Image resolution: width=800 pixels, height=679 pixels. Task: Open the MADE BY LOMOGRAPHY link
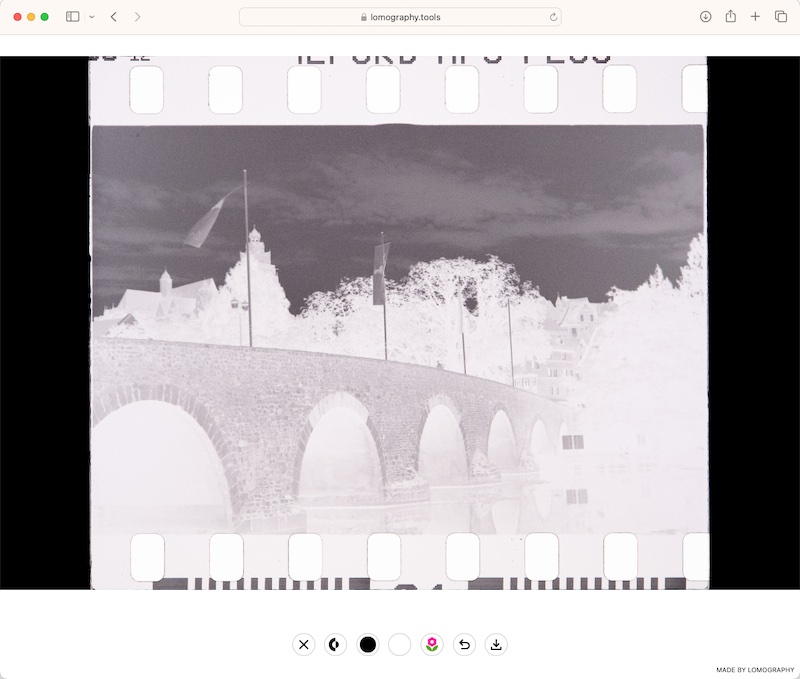tap(755, 670)
